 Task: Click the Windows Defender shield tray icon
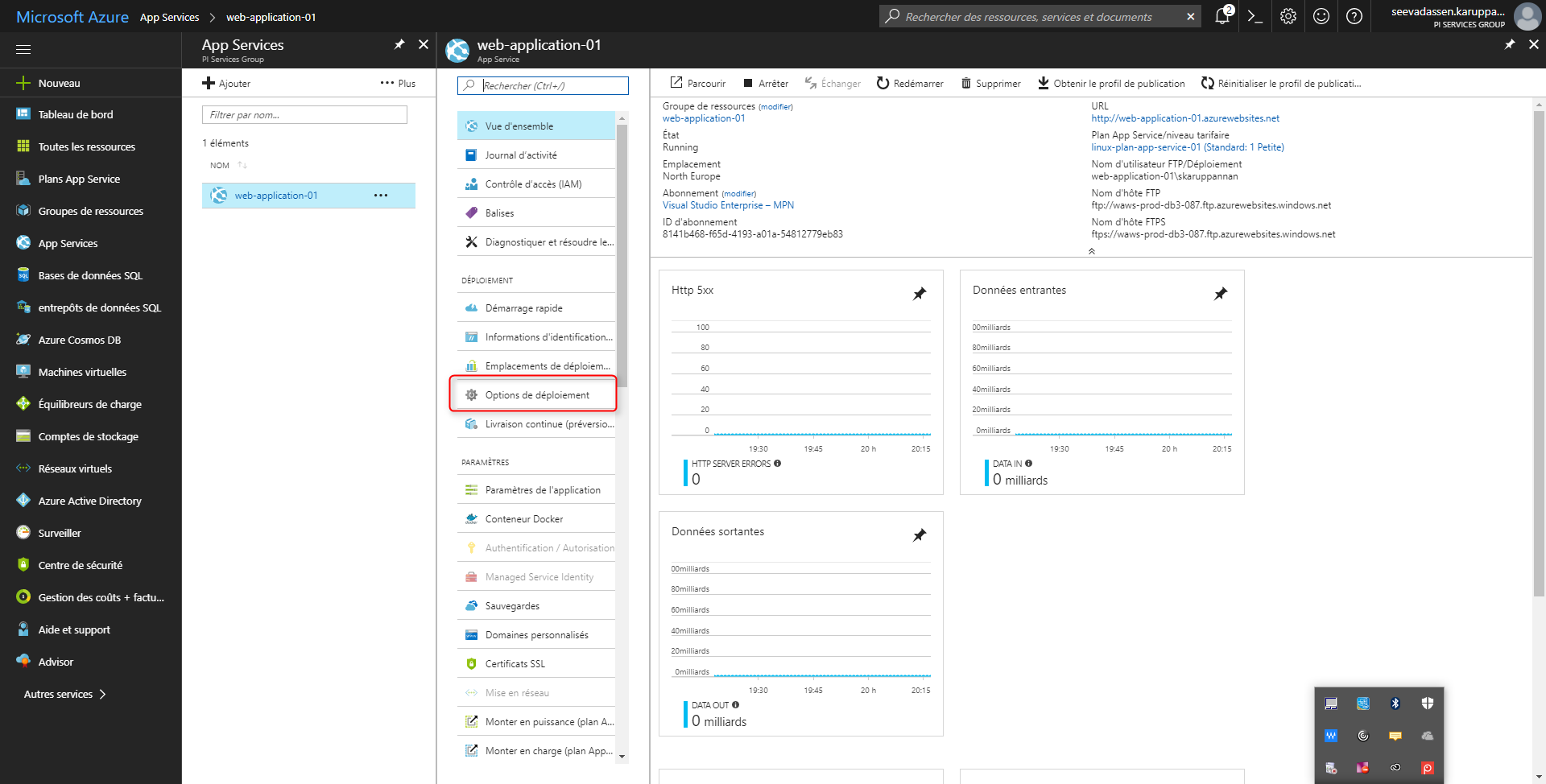pos(1428,704)
